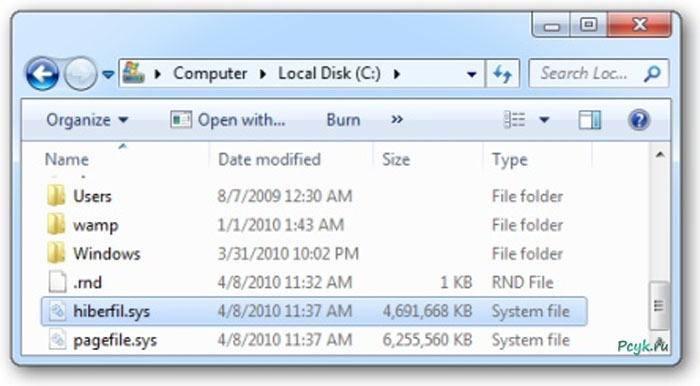Open the address bar history dropdown
The width and height of the screenshot is (700, 386).
[471, 74]
